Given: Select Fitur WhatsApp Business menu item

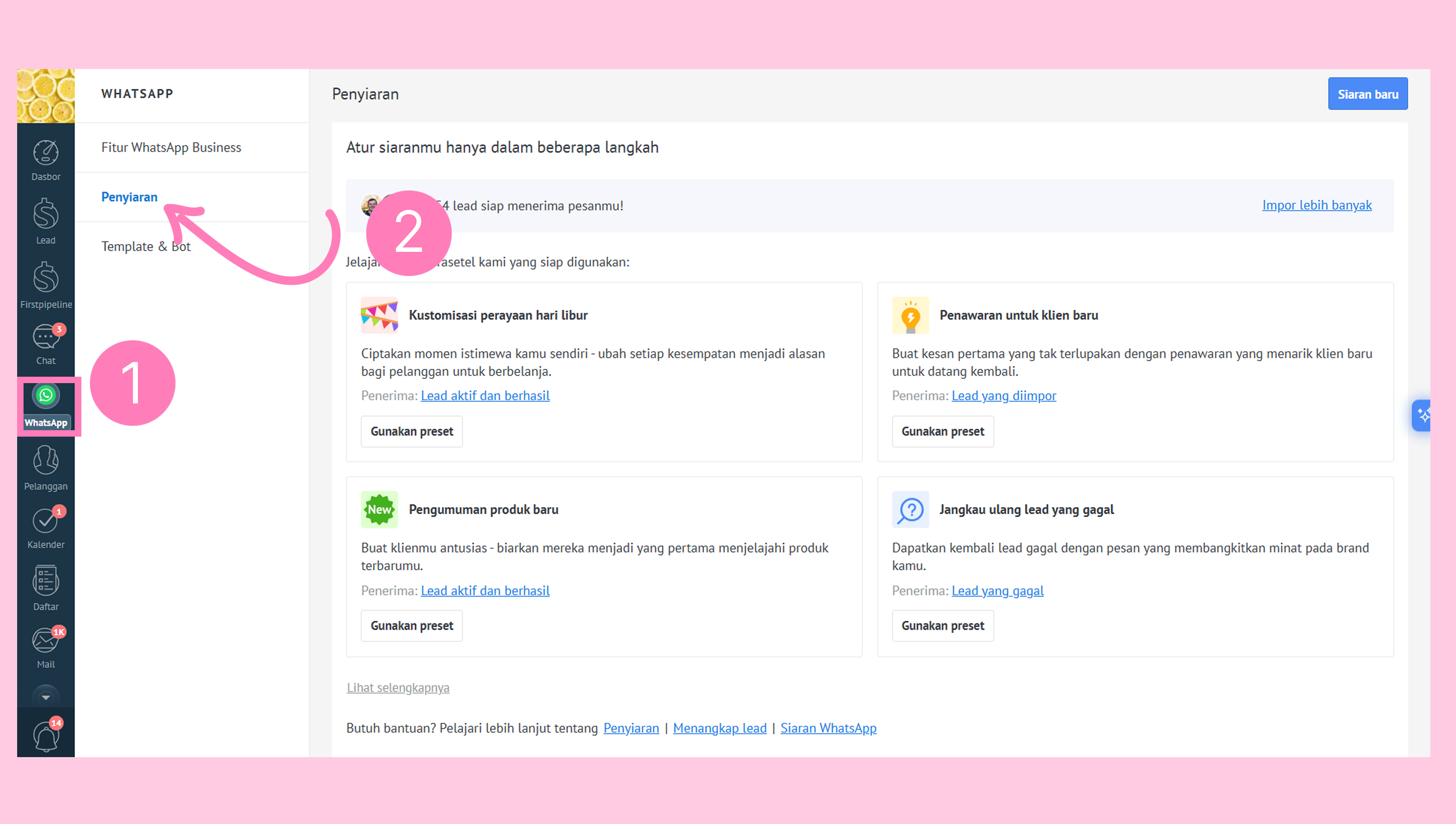Looking at the screenshot, I should [x=171, y=147].
